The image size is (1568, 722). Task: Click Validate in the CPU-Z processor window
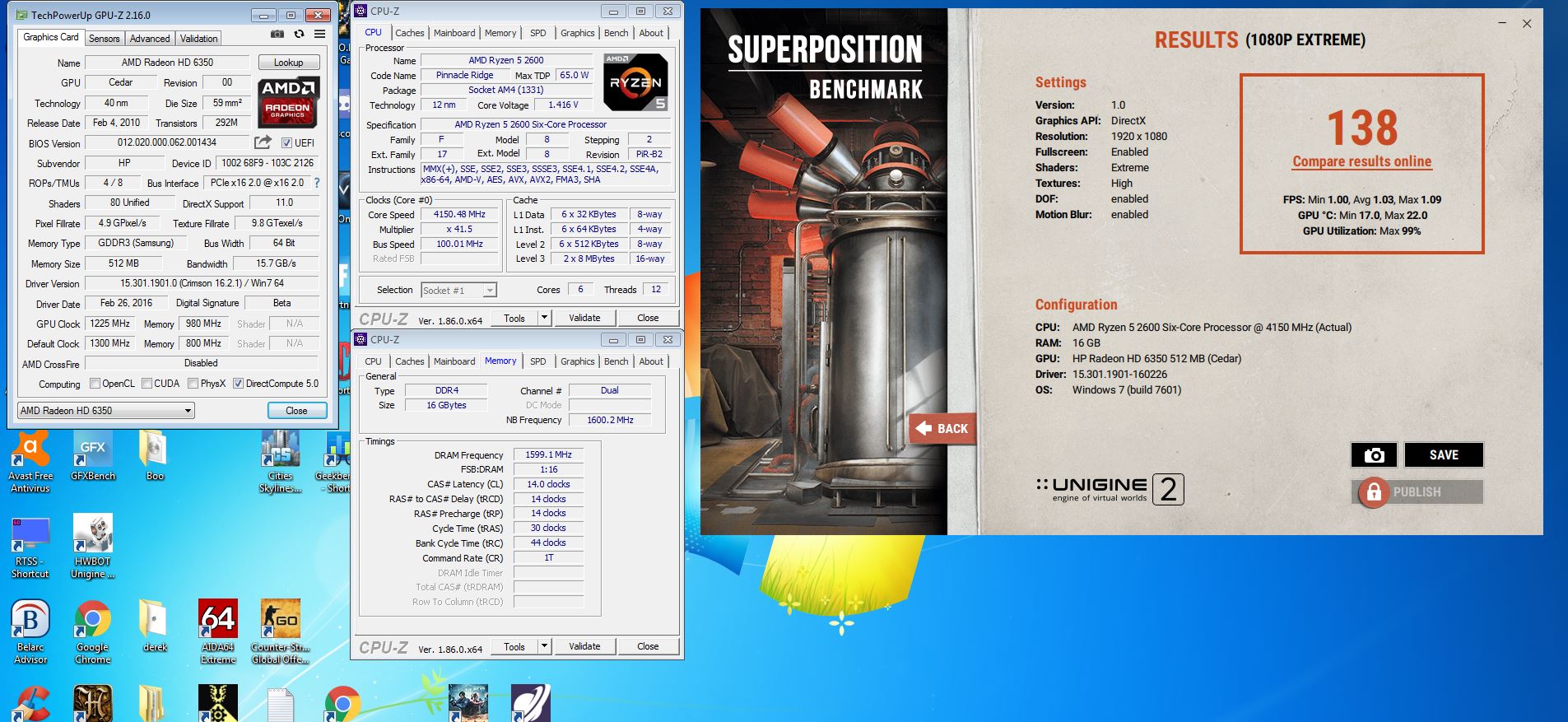[584, 318]
